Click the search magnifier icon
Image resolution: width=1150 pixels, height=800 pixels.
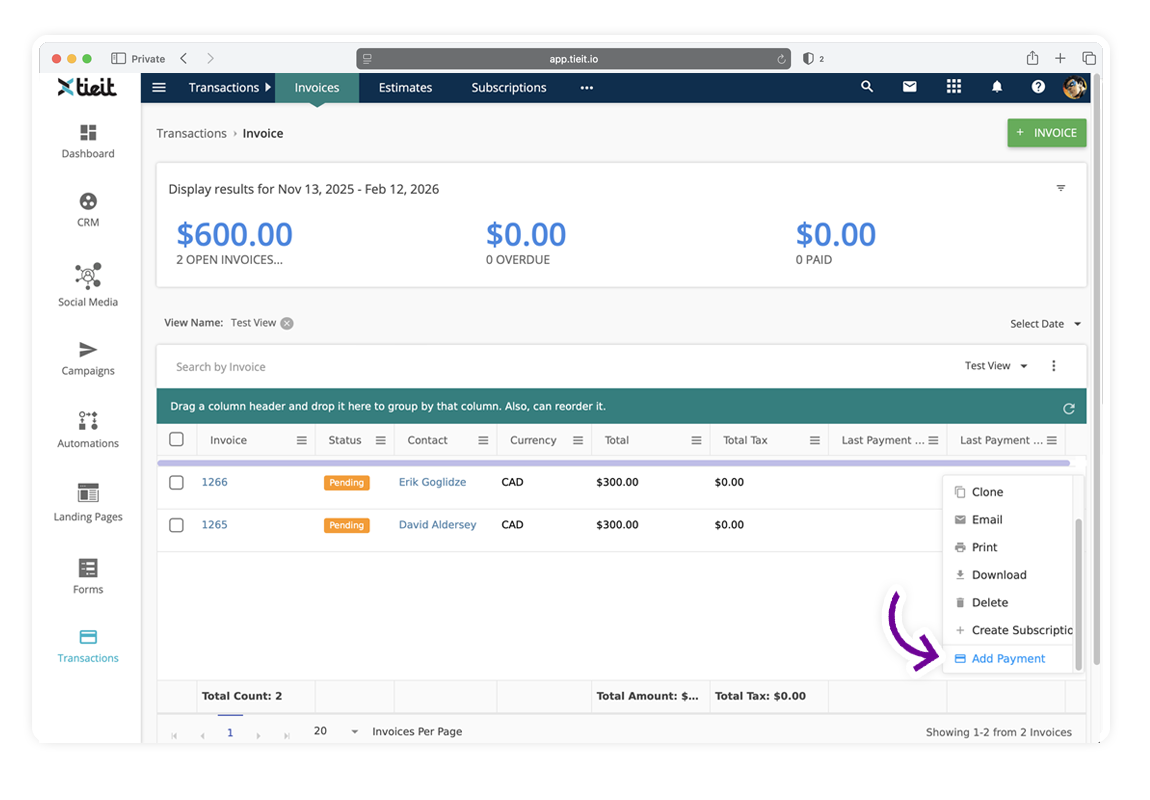point(867,87)
